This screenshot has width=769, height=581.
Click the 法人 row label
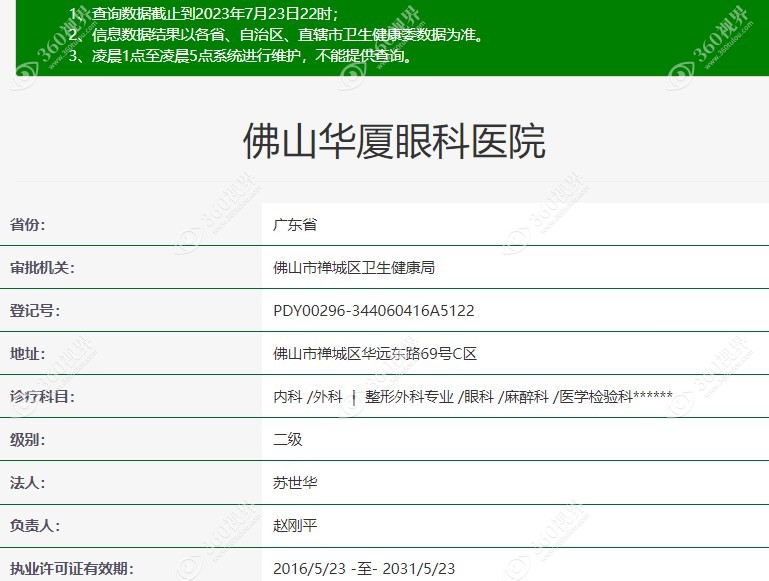[x=27, y=482]
